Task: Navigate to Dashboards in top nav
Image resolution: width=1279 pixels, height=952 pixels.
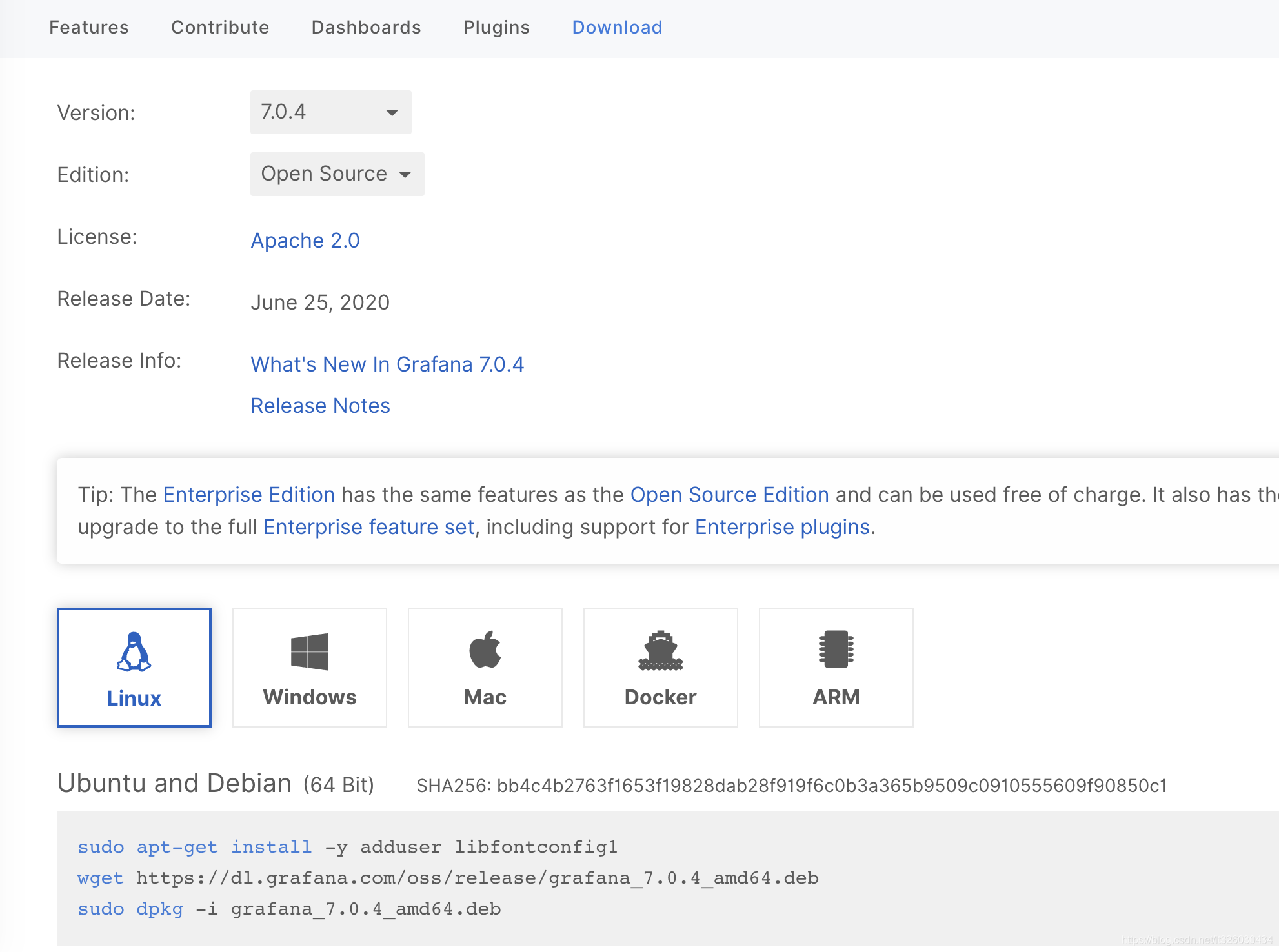Action: tap(366, 27)
